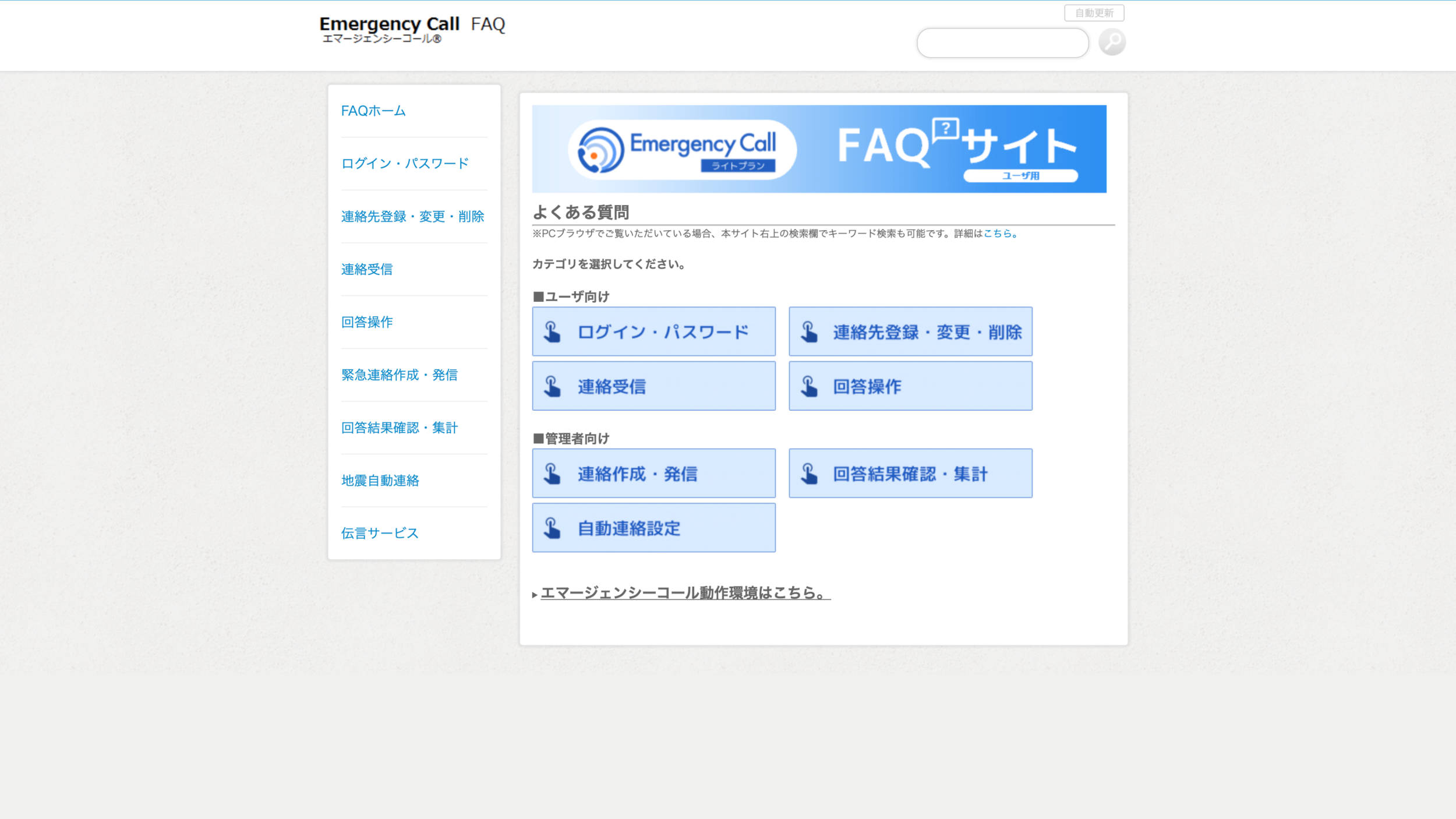This screenshot has width=1456, height=819.
Task: Open the ログイン・パスワード category button
Action: [x=653, y=331]
